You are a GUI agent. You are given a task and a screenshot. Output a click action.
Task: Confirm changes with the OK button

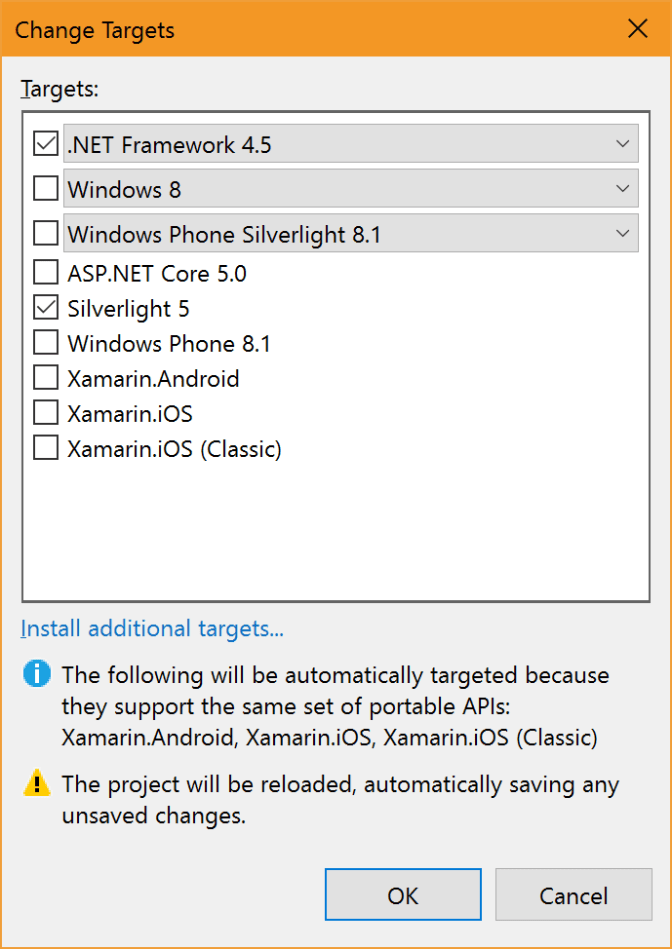tap(403, 894)
